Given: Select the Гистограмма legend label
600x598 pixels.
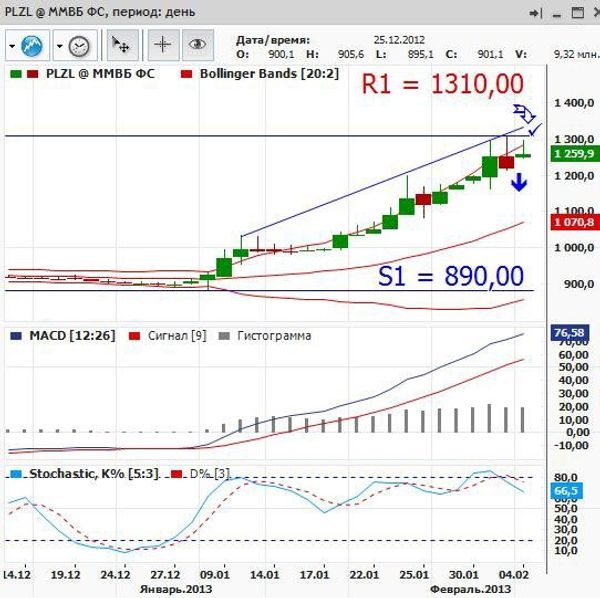Looking at the screenshot, I should [x=274, y=336].
